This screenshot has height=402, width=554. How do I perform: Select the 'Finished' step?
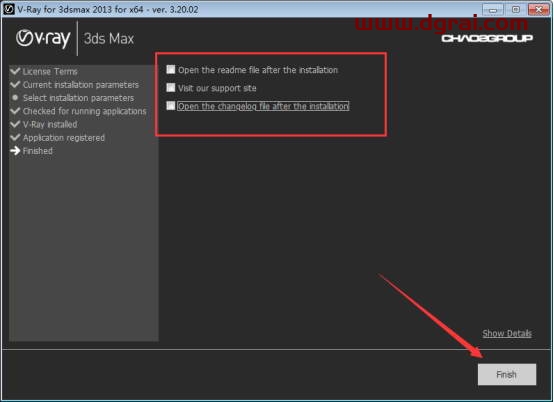37,151
